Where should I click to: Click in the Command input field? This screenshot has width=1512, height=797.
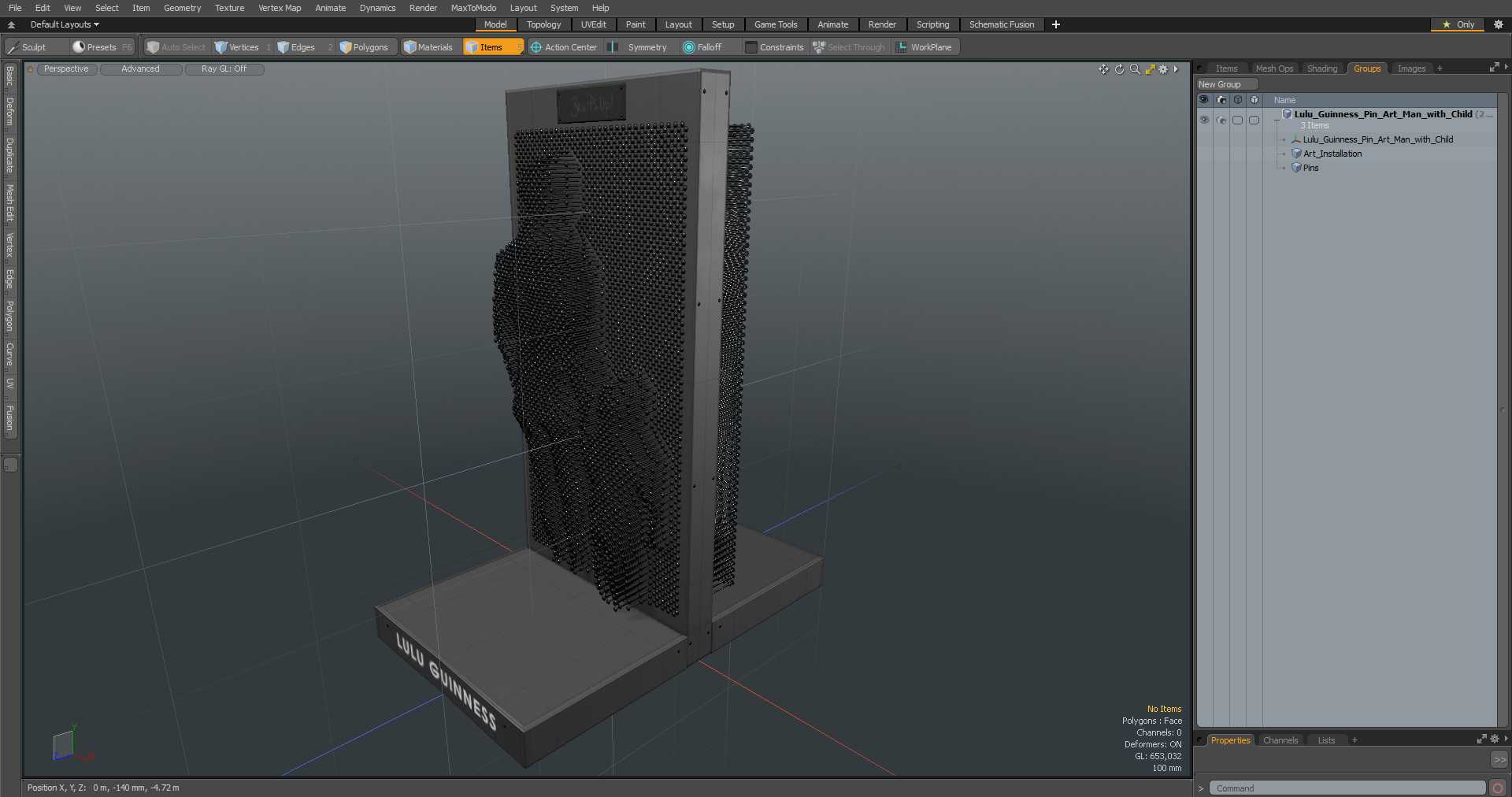pyautogui.click(x=1347, y=788)
